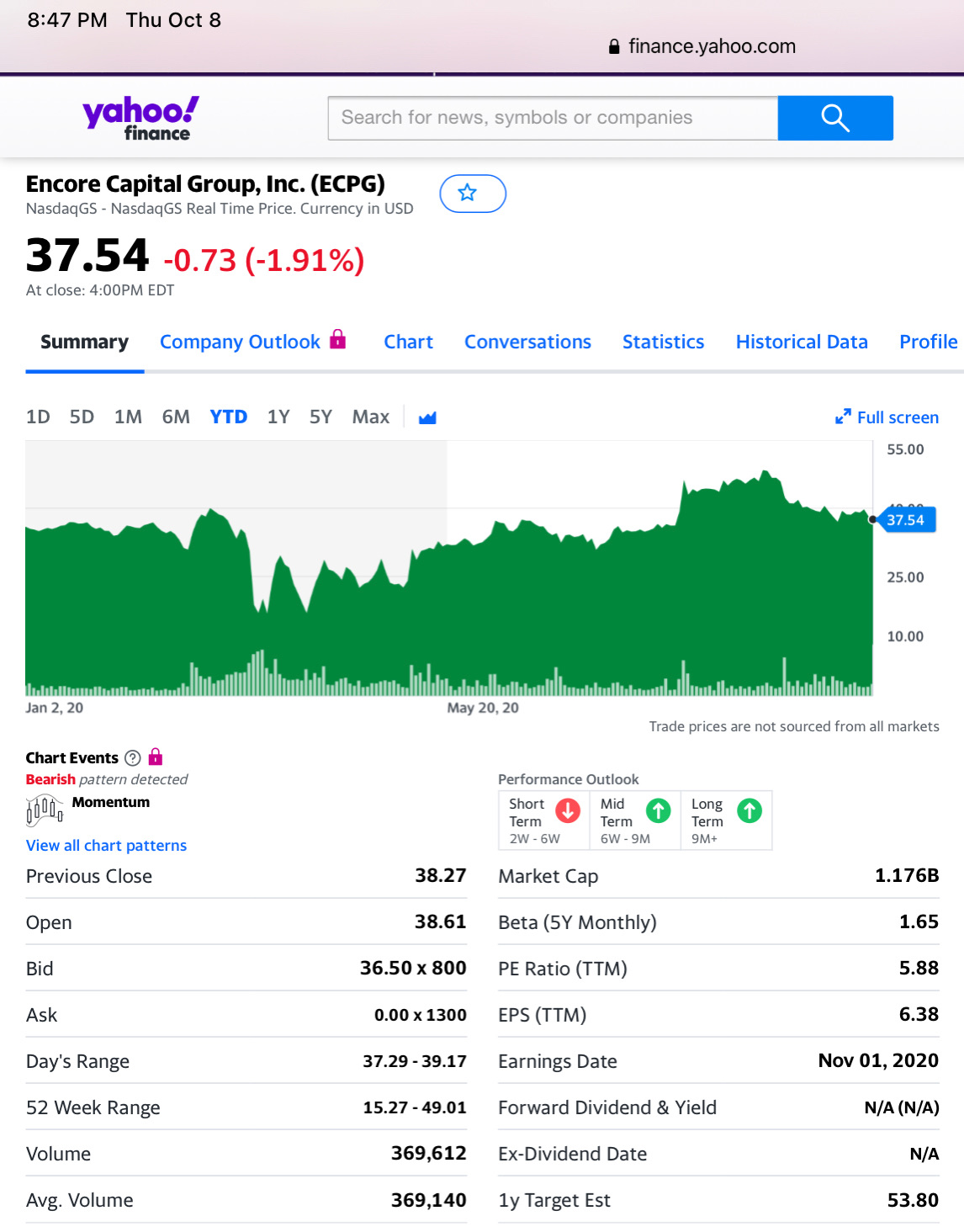The width and height of the screenshot is (964, 1232).
Task: Open chart in Full screen
Action: 887,417
